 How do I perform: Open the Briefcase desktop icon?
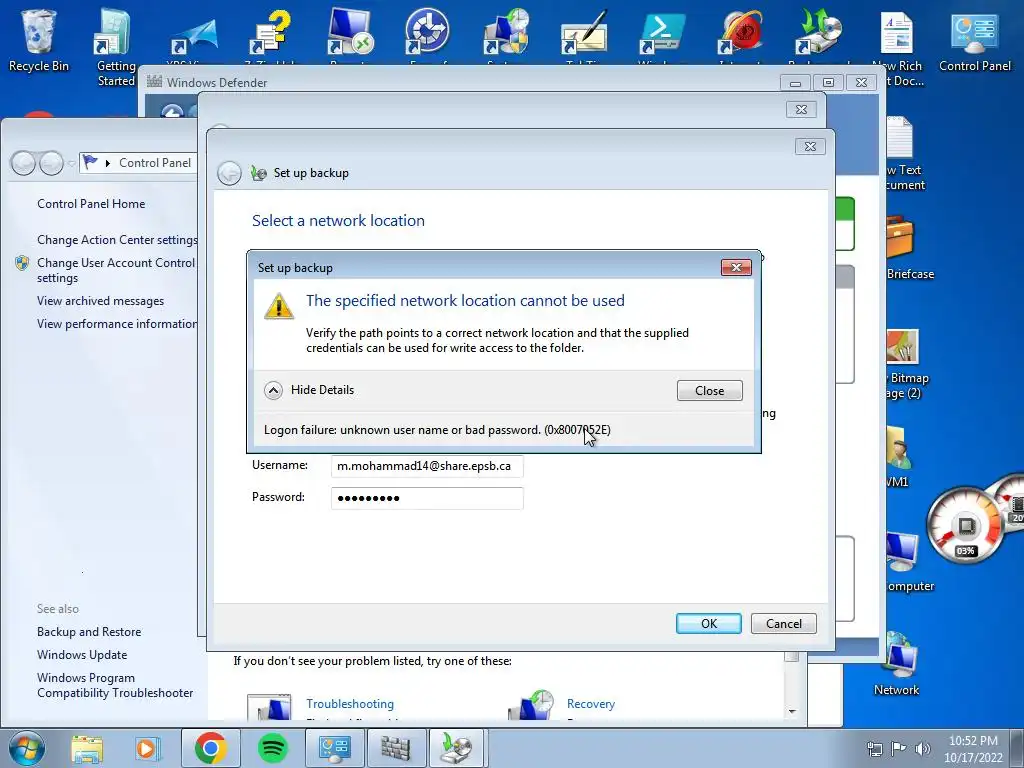(908, 248)
